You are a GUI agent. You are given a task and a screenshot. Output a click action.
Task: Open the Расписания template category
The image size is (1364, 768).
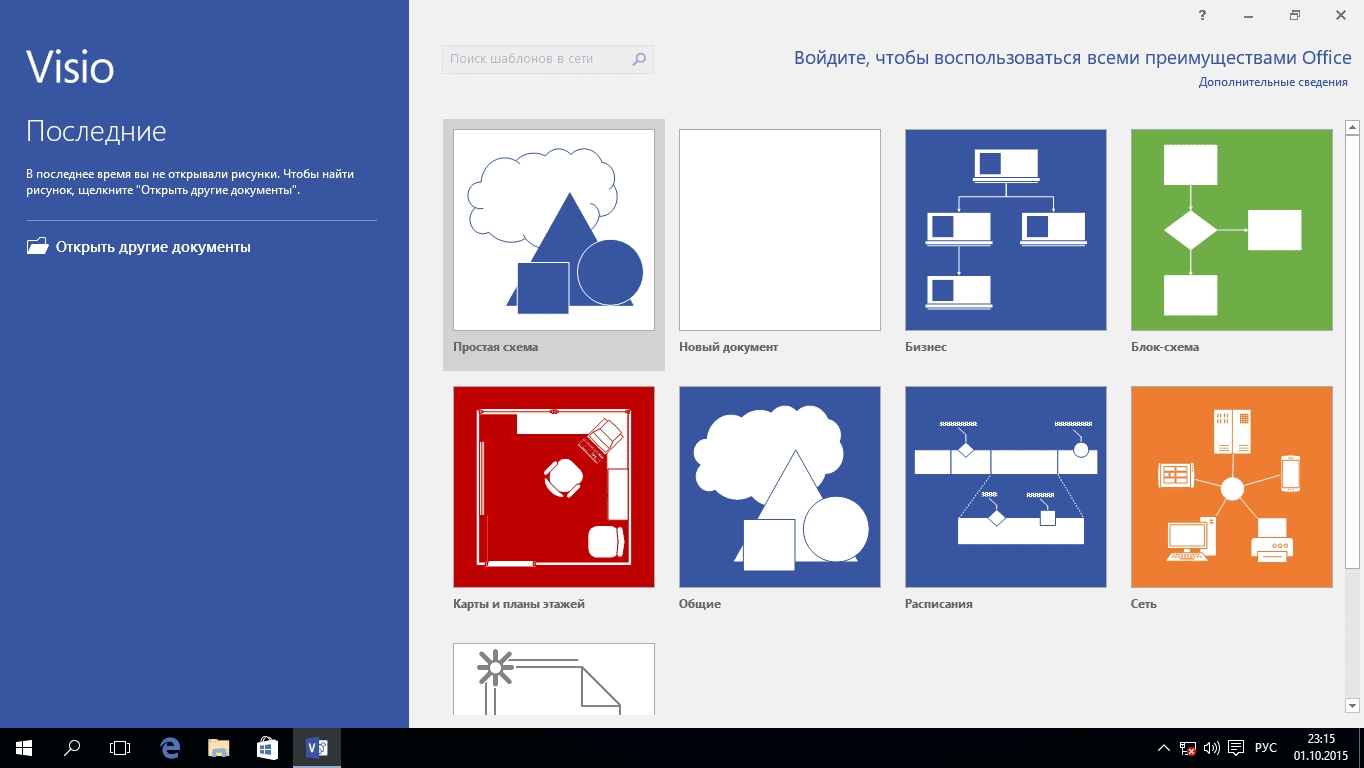1006,487
